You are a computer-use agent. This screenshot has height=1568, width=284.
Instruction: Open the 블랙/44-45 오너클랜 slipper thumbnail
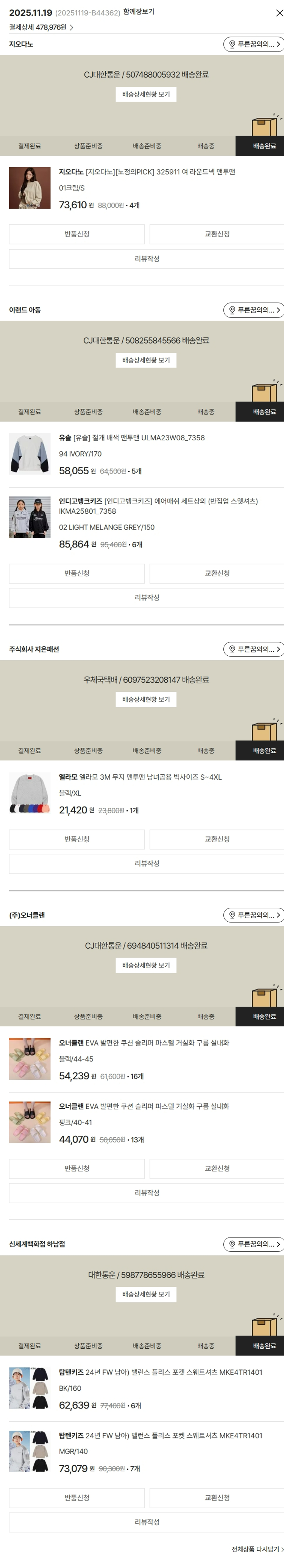[30, 1058]
